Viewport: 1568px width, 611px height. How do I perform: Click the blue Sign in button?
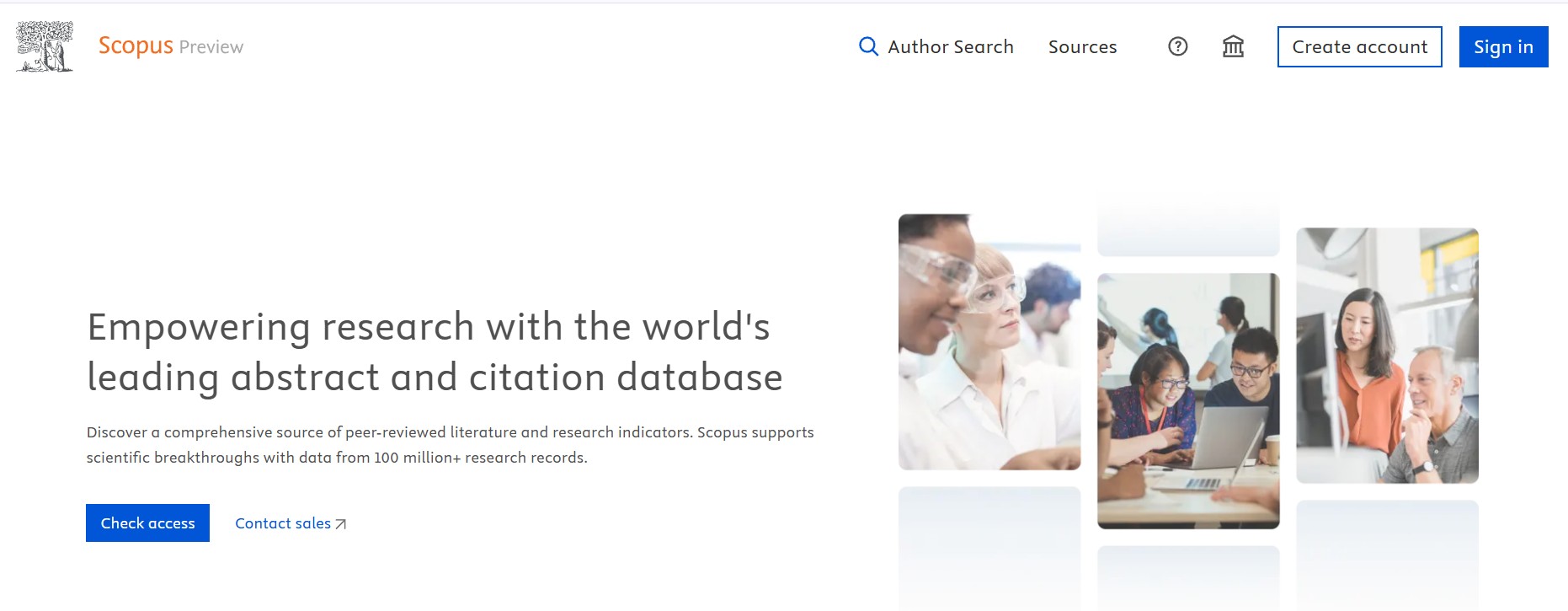pos(1503,47)
